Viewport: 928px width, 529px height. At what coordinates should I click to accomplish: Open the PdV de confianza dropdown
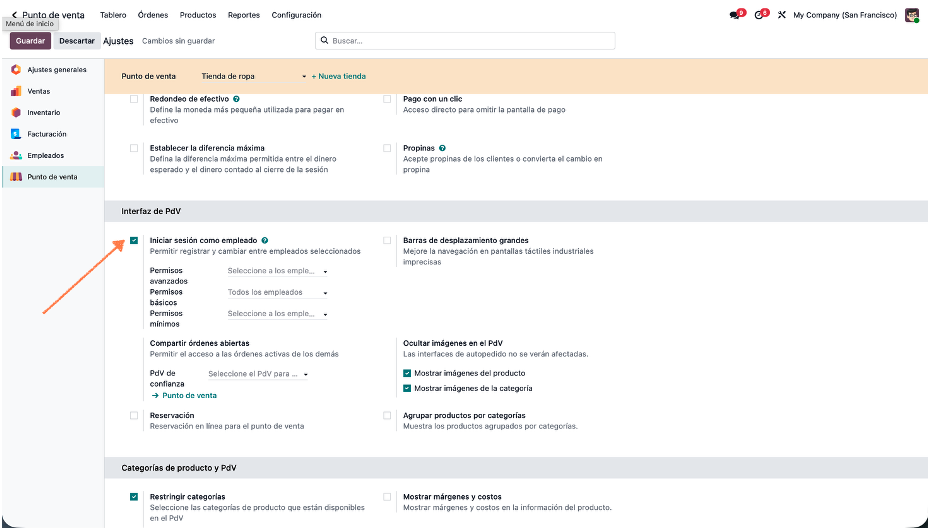pyautogui.click(x=258, y=374)
